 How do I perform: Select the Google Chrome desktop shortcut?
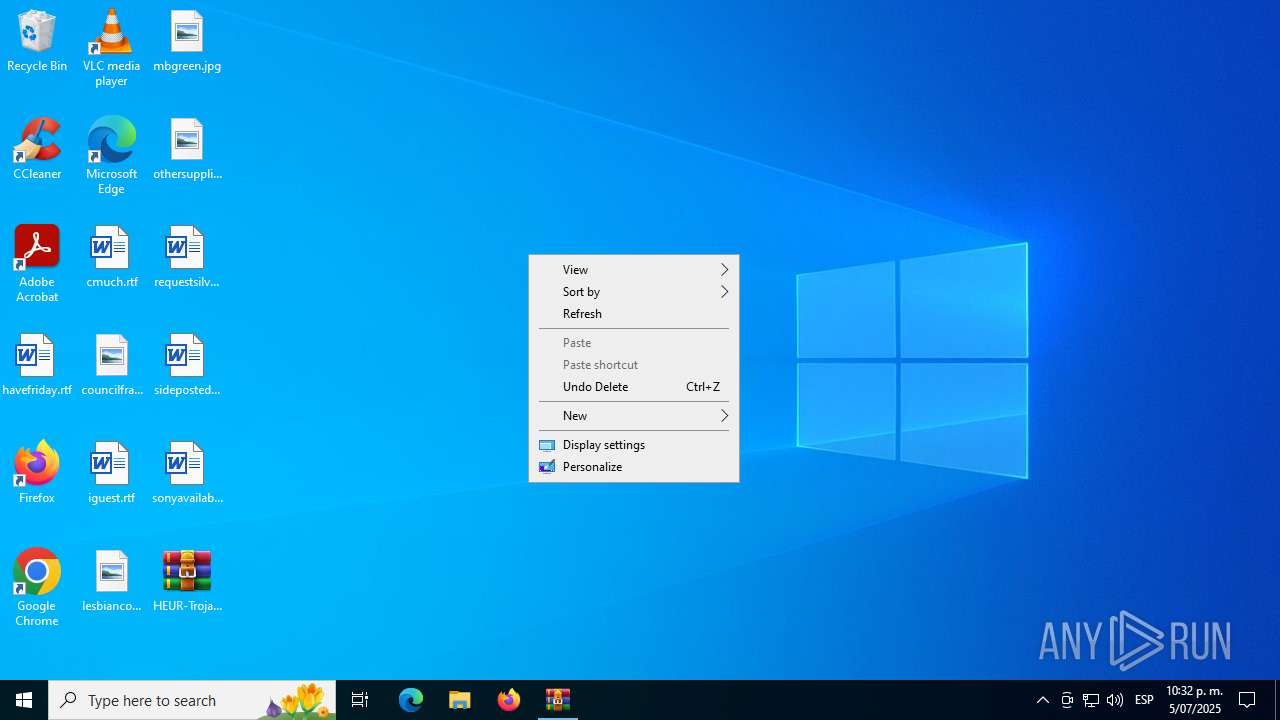click(37, 588)
